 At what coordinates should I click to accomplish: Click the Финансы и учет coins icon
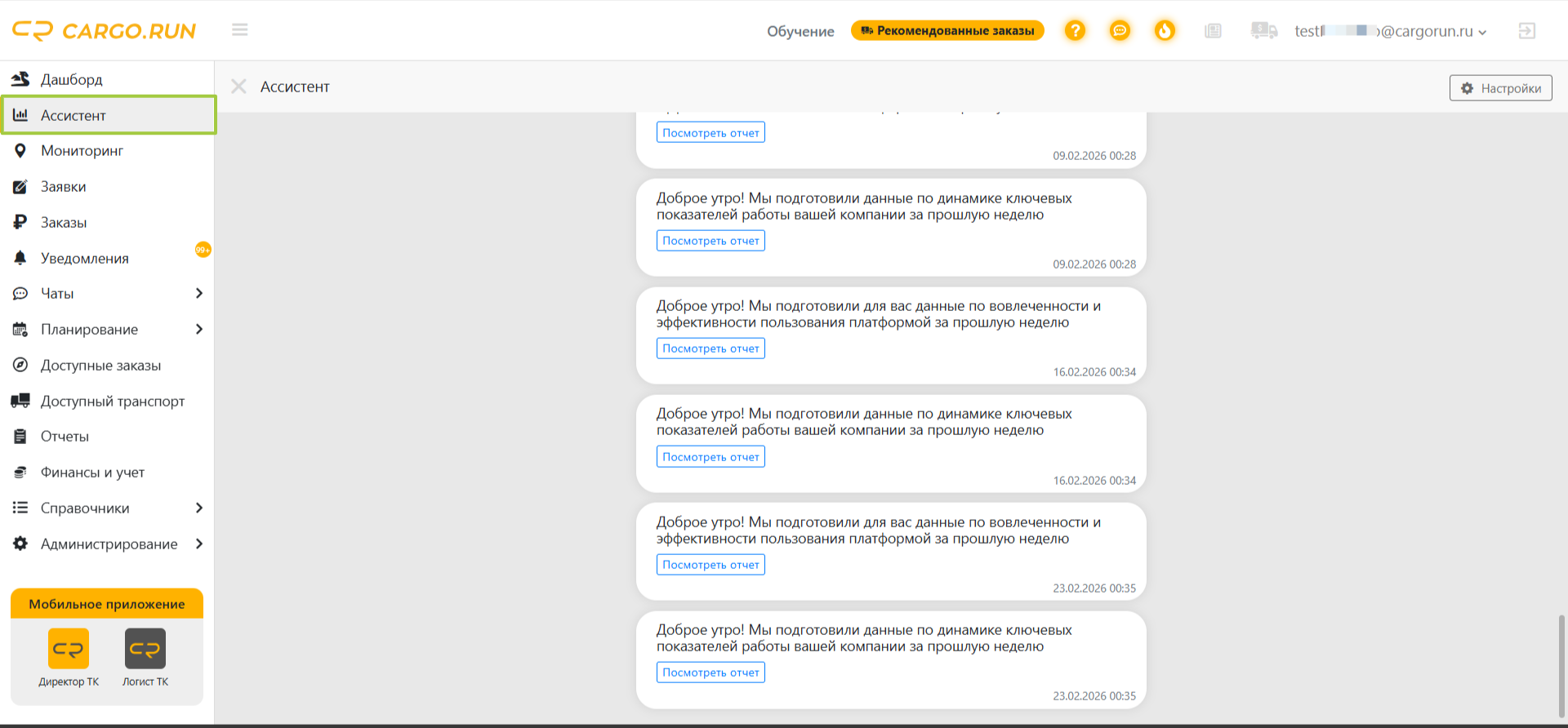pyautogui.click(x=20, y=472)
